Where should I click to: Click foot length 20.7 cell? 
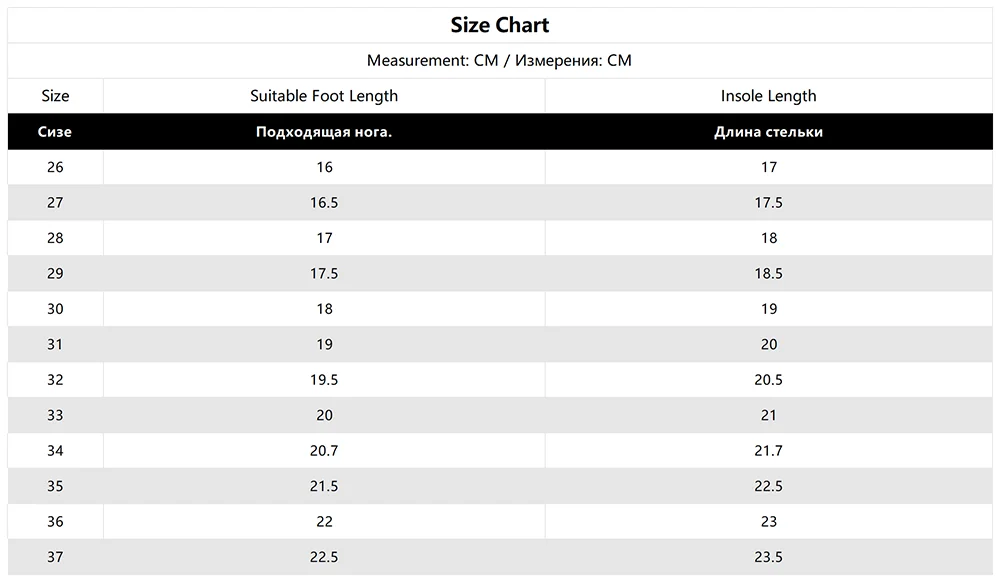[324, 451]
